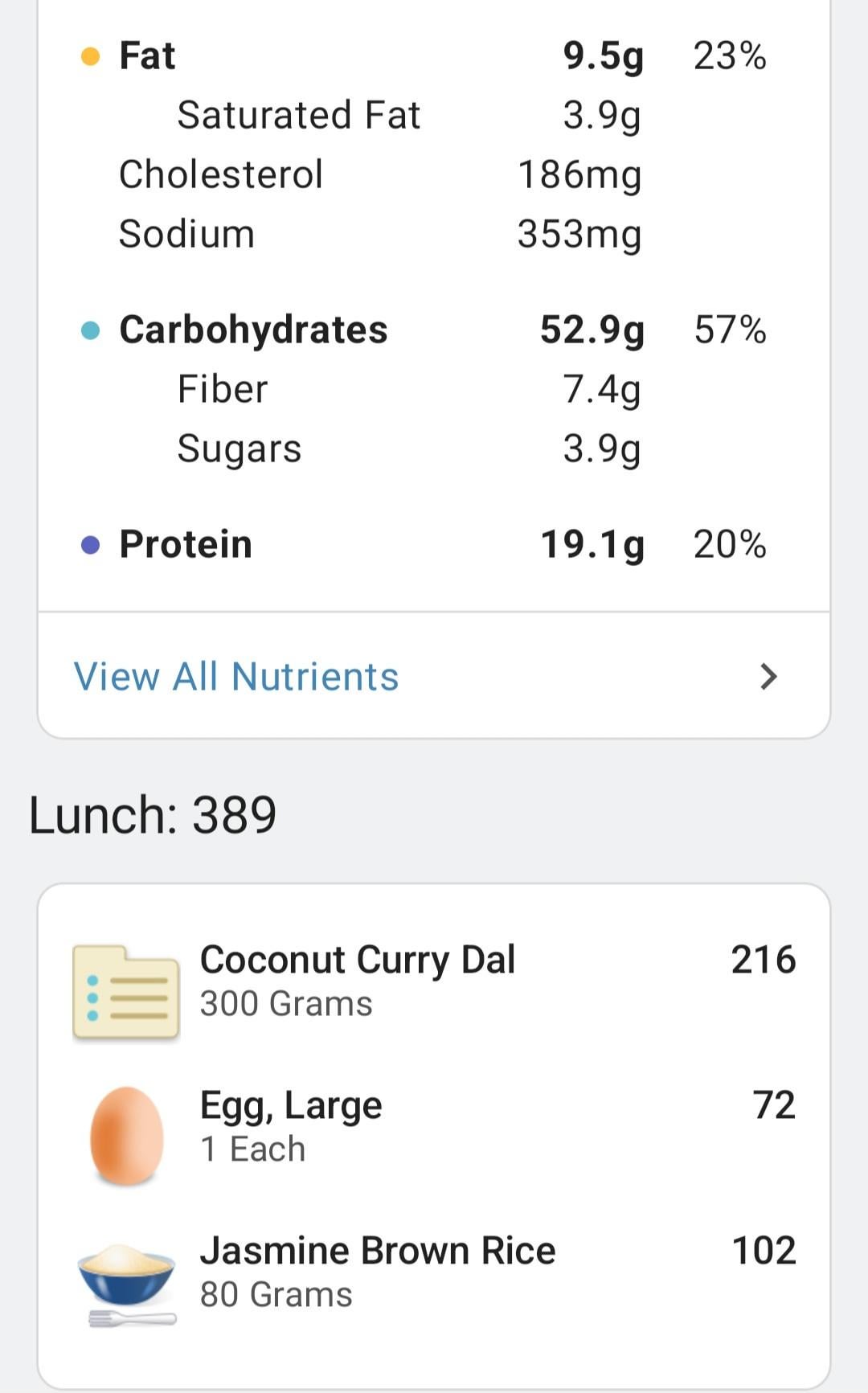Select the Jasmine Brown Rice entry name
This screenshot has height=1393, width=868.
[x=377, y=1251]
